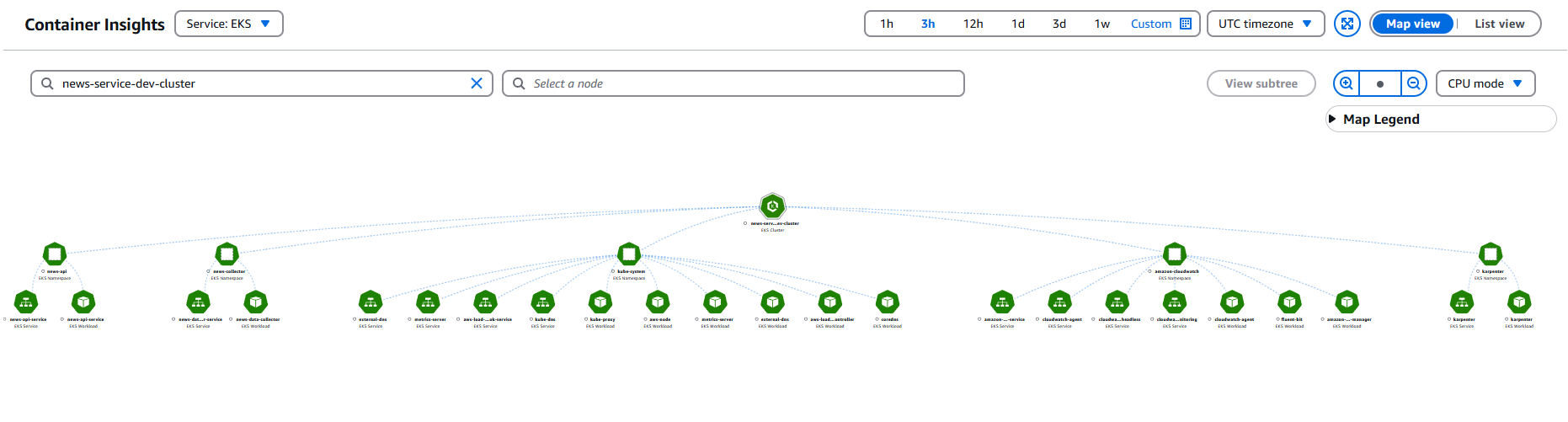Click the cloudwatch-agent EKS Workload node
The width and height of the screenshot is (1568, 422).
pyautogui.click(x=1232, y=302)
